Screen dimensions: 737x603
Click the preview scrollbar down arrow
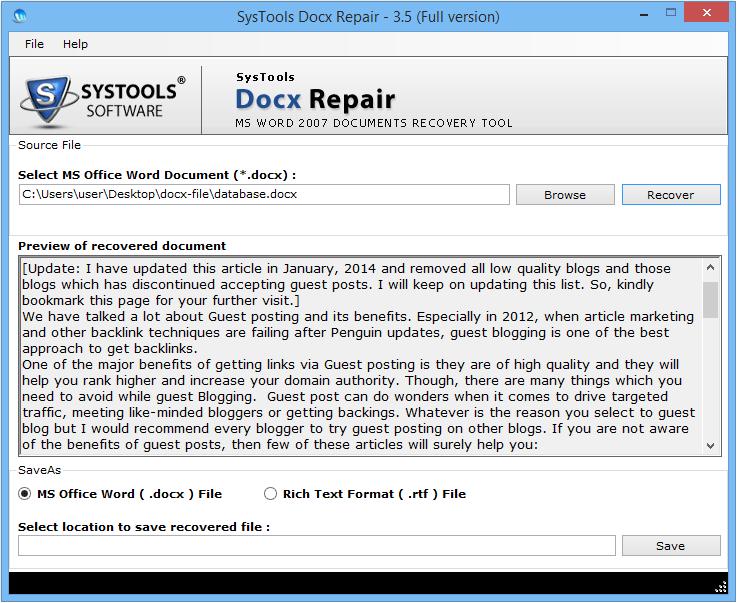[711, 446]
